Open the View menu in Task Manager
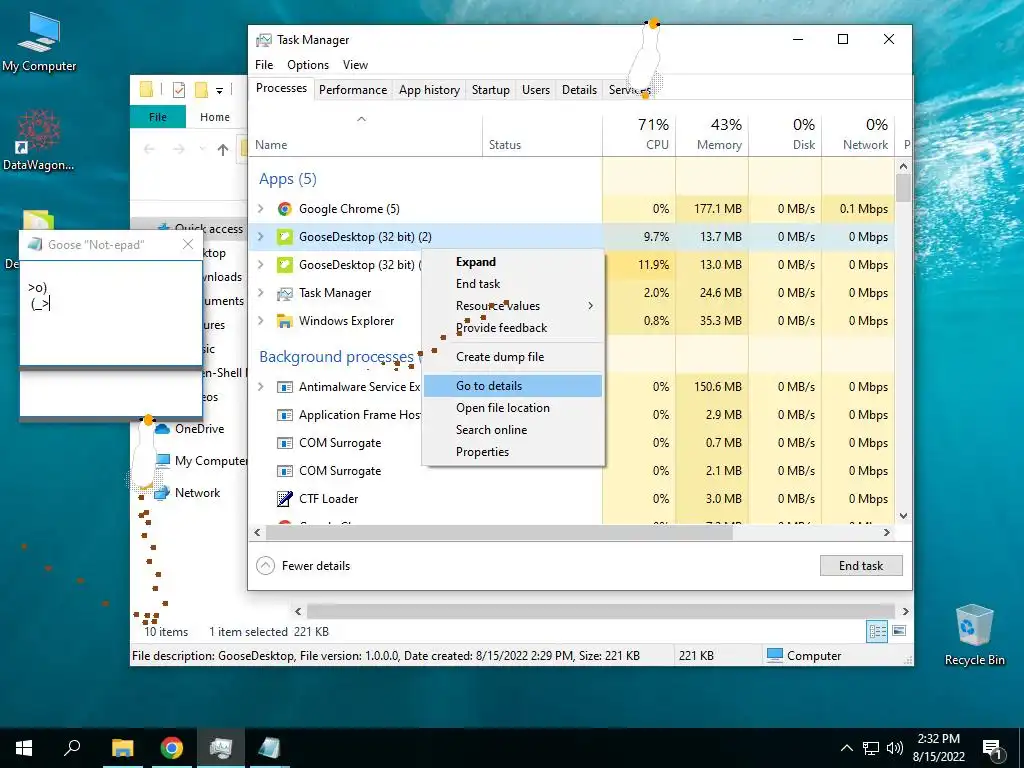The image size is (1024, 768). pyautogui.click(x=355, y=65)
